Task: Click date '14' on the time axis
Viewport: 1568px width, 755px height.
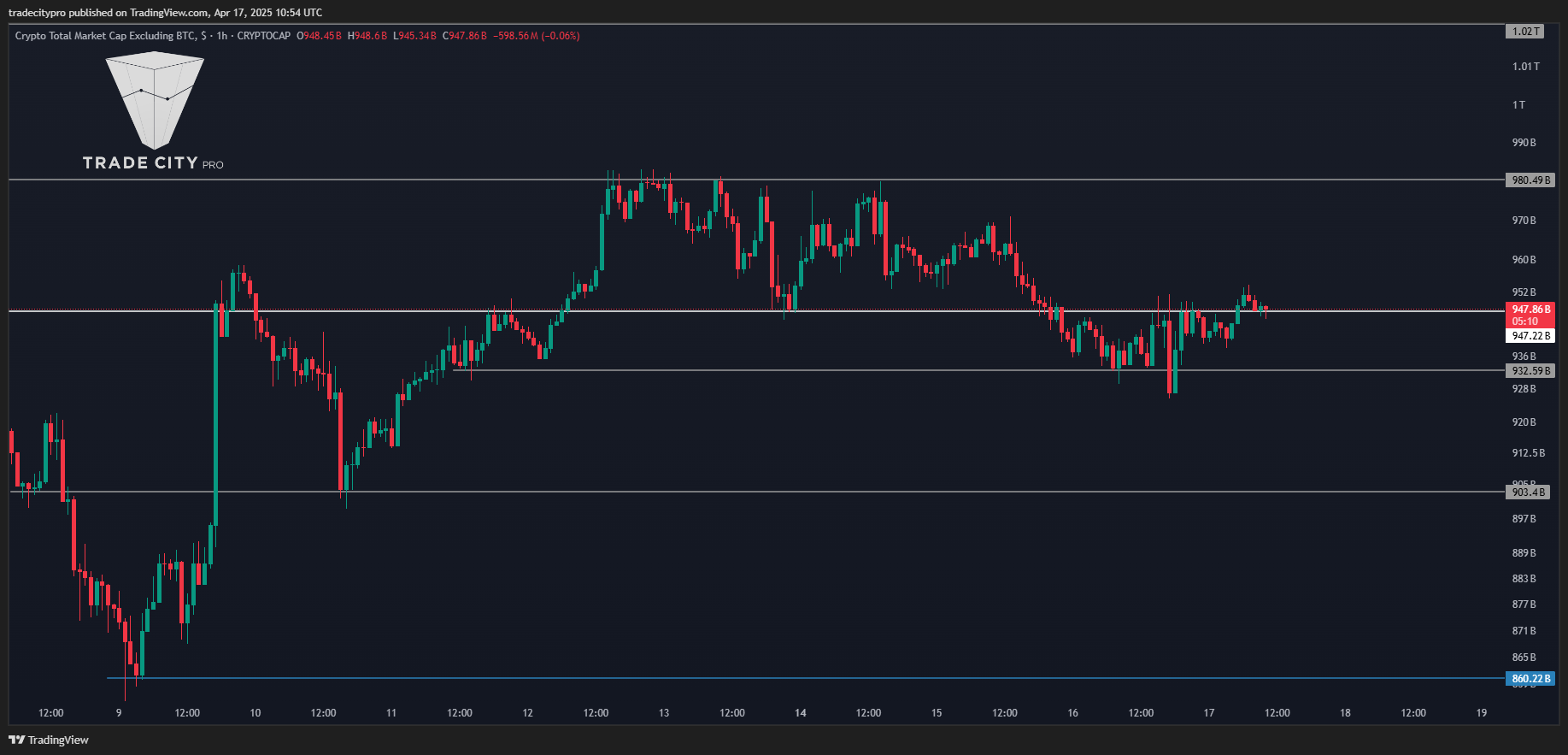Action: point(800,713)
